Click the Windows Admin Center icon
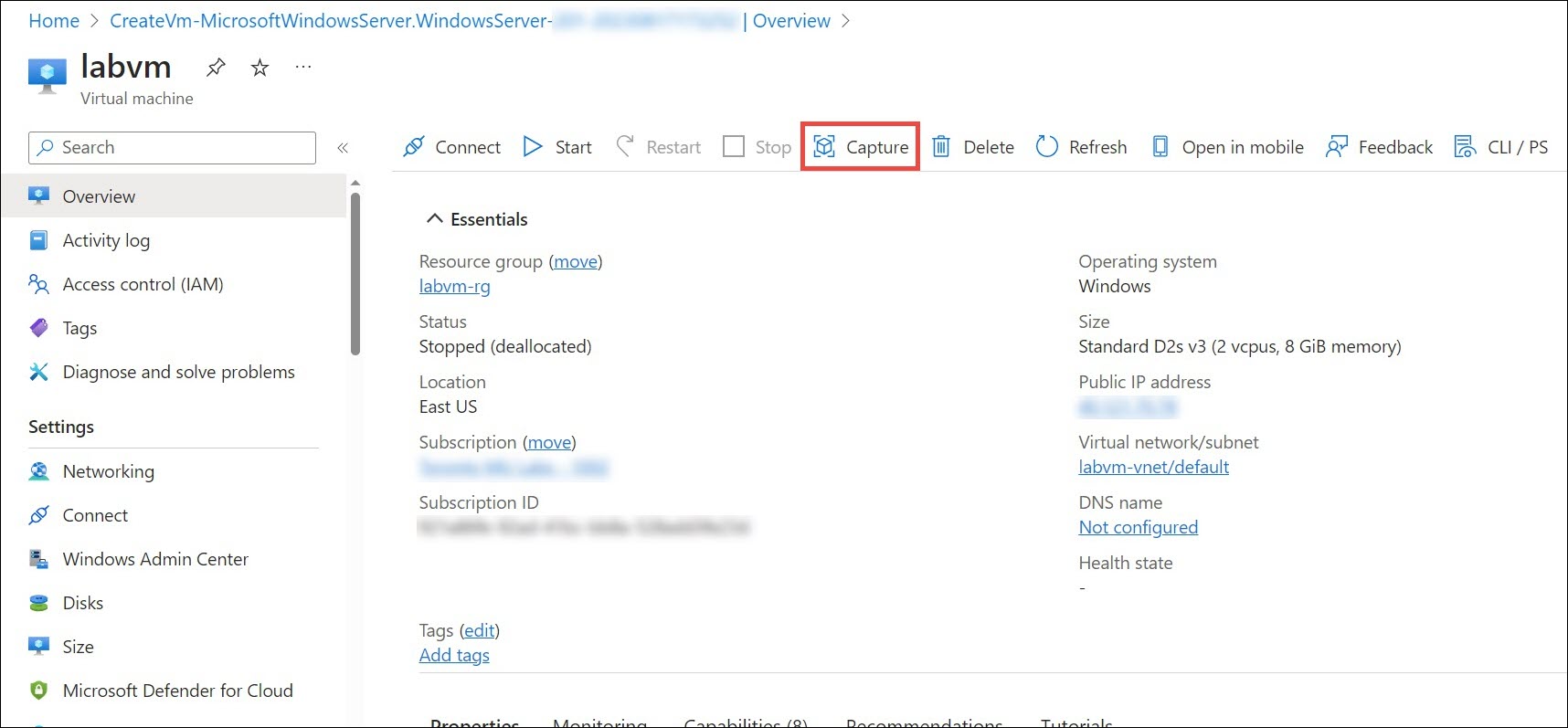This screenshot has width=1568, height=728. [38, 559]
